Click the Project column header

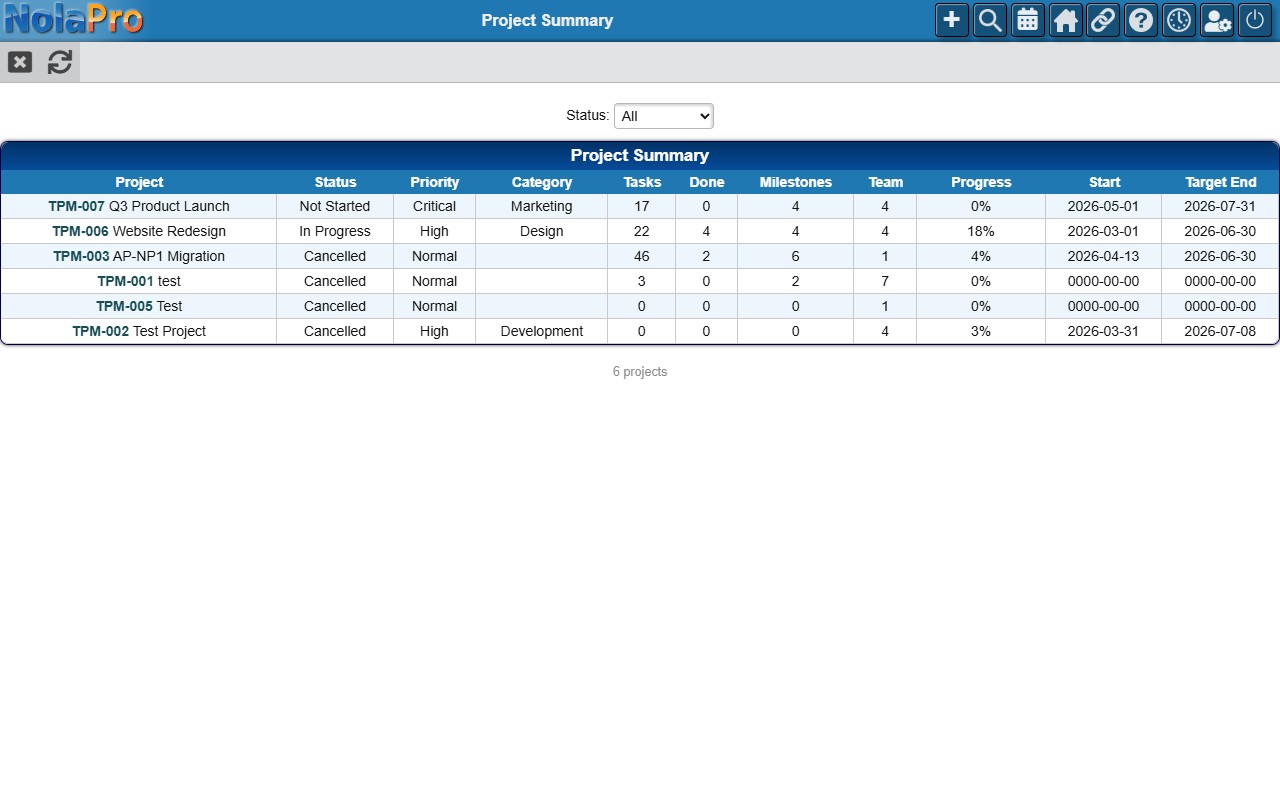point(139,182)
